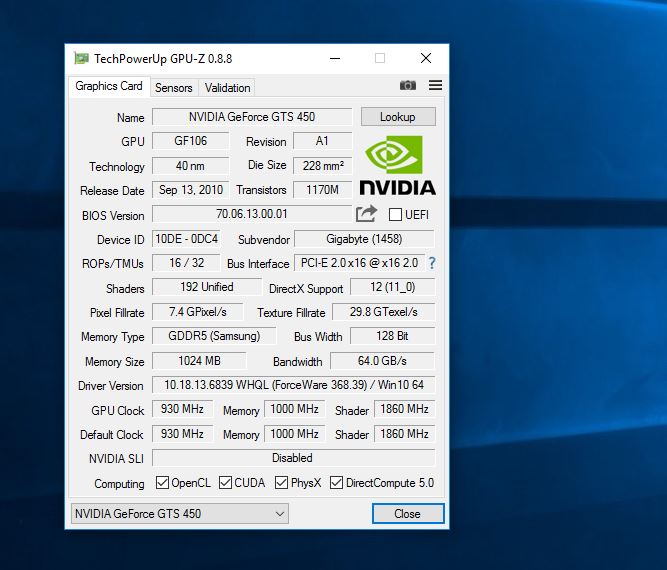The height and width of the screenshot is (570, 667).
Task: Click the Bus Interface question mark
Action: tap(432, 263)
